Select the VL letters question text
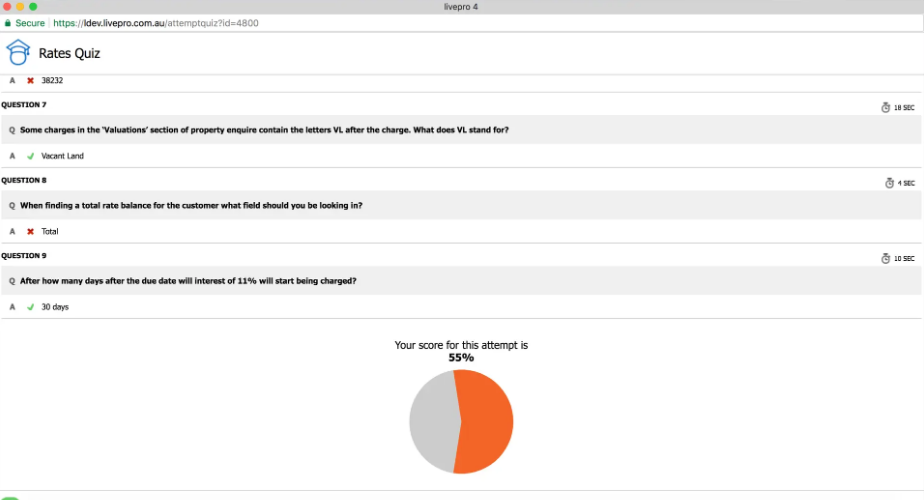The height and width of the screenshot is (500, 924). coord(270,130)
